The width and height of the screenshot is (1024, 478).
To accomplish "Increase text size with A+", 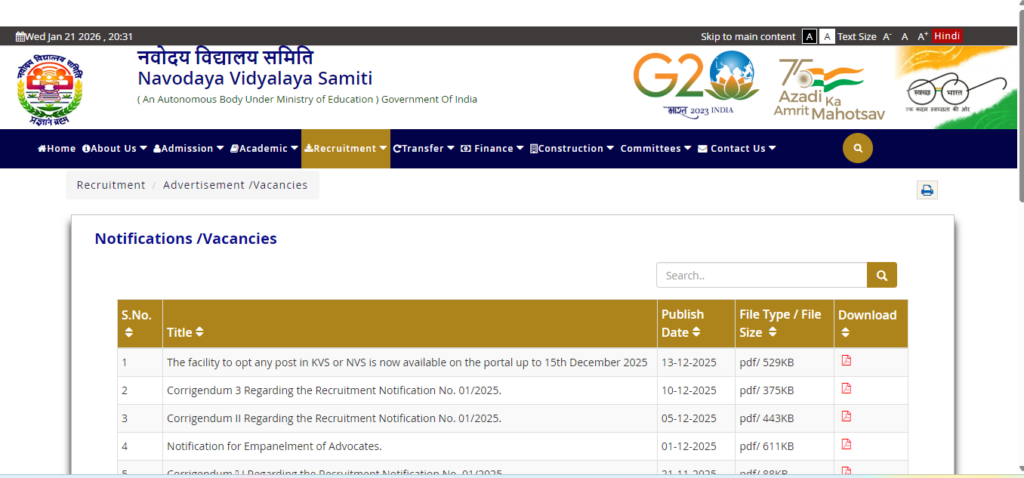I will pos(923,37).
